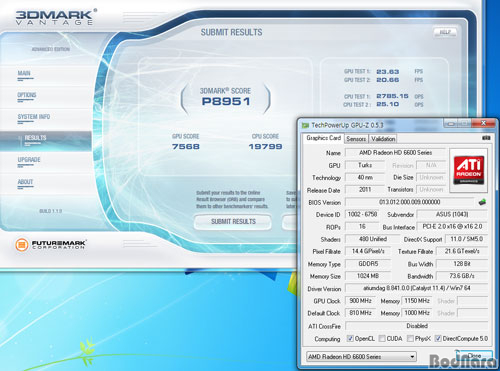Open the UPGRADE section in 3DMark
Viewport: 500px width, 371px height.
pyautogui.click(x=29, y=160)
